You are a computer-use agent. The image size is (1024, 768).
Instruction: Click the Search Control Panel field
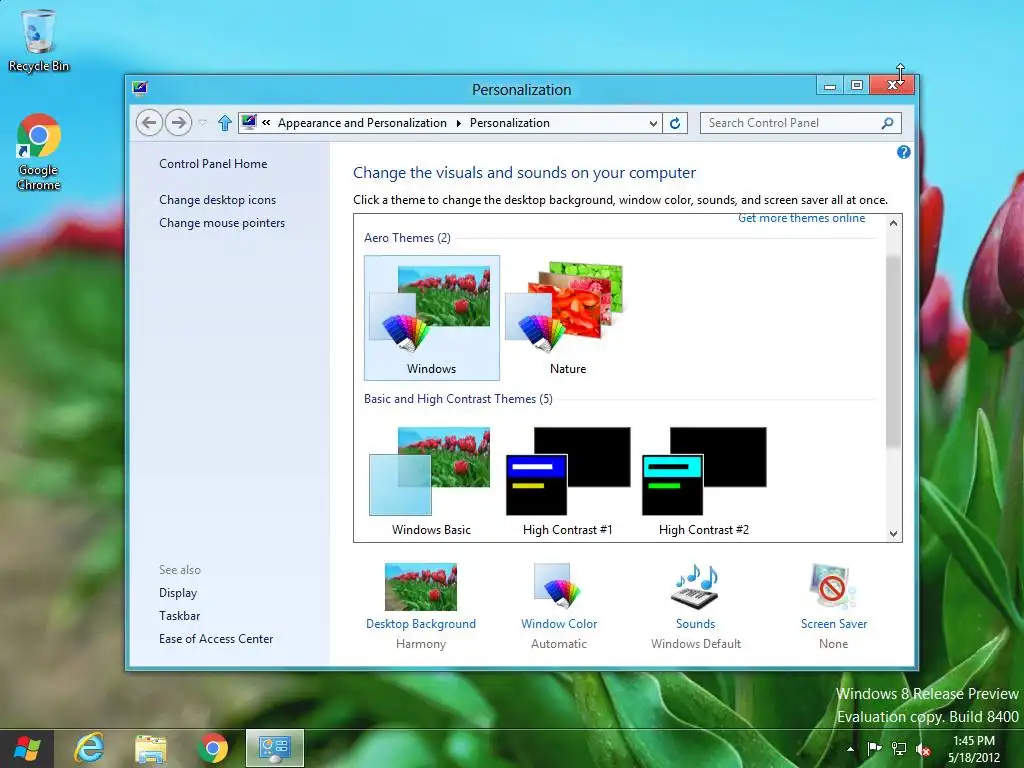[801, 123]
